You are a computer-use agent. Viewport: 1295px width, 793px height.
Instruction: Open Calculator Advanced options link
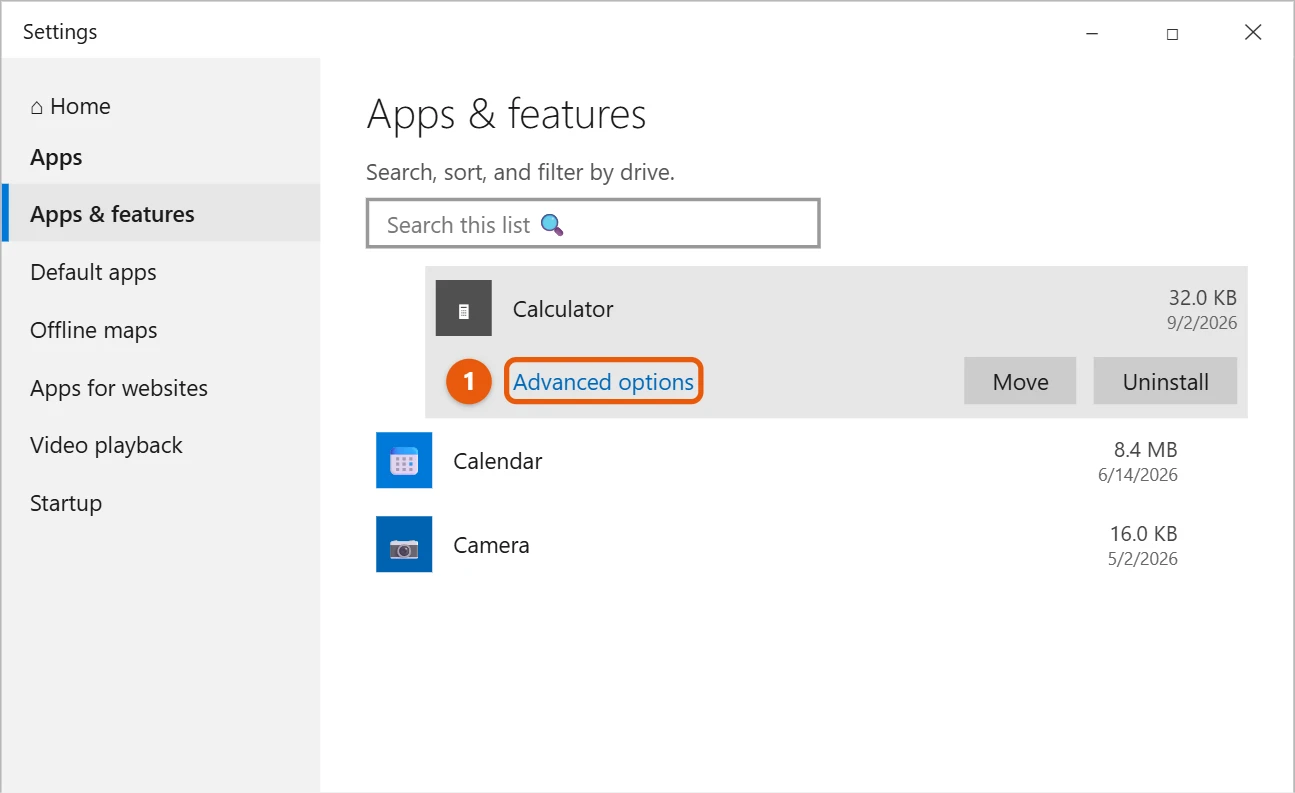(x=603, y=382)
